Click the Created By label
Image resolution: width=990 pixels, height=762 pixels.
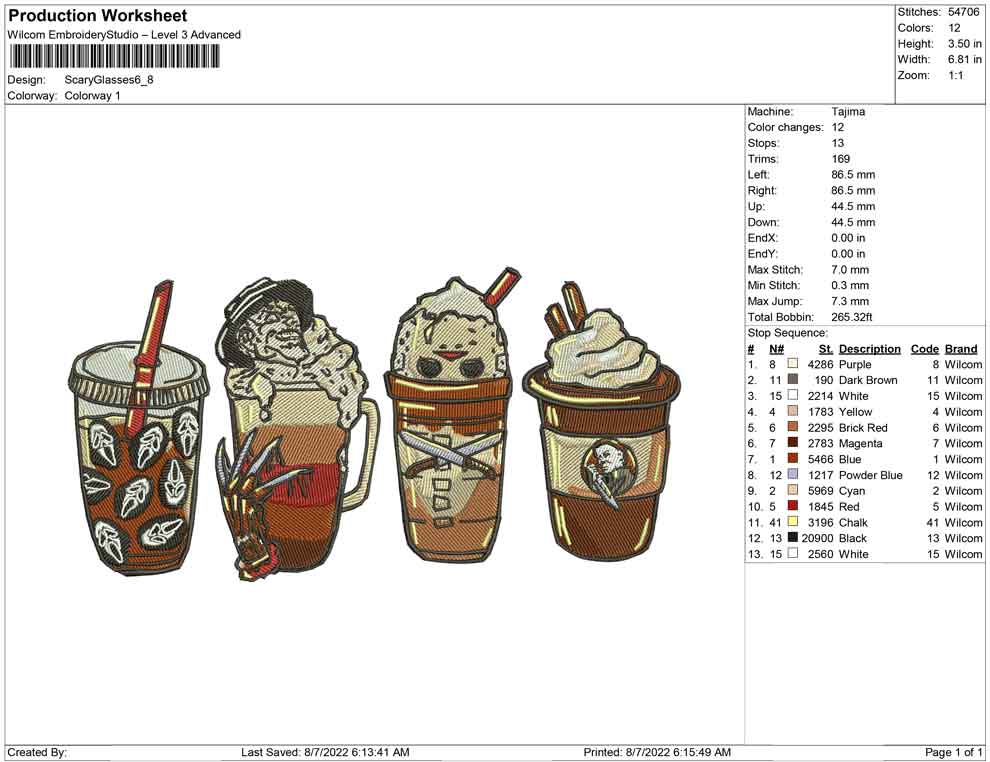37,752
